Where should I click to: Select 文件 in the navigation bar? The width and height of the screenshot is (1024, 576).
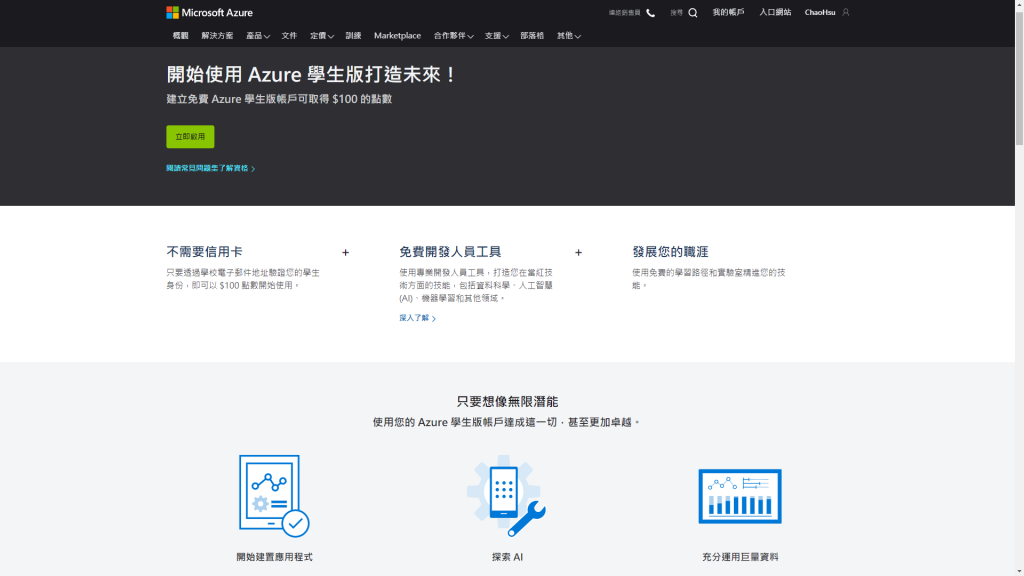point(289,36)
